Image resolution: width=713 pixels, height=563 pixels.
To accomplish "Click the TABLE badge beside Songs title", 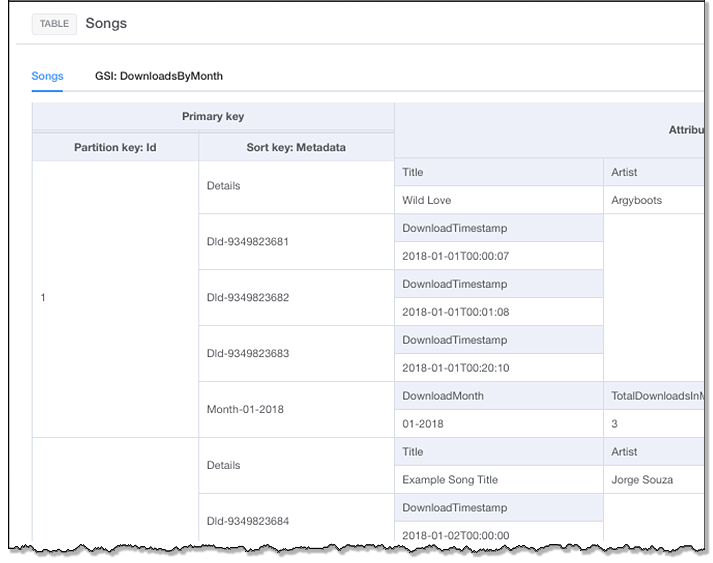I will pyautogui.click(x=54, y=24).
